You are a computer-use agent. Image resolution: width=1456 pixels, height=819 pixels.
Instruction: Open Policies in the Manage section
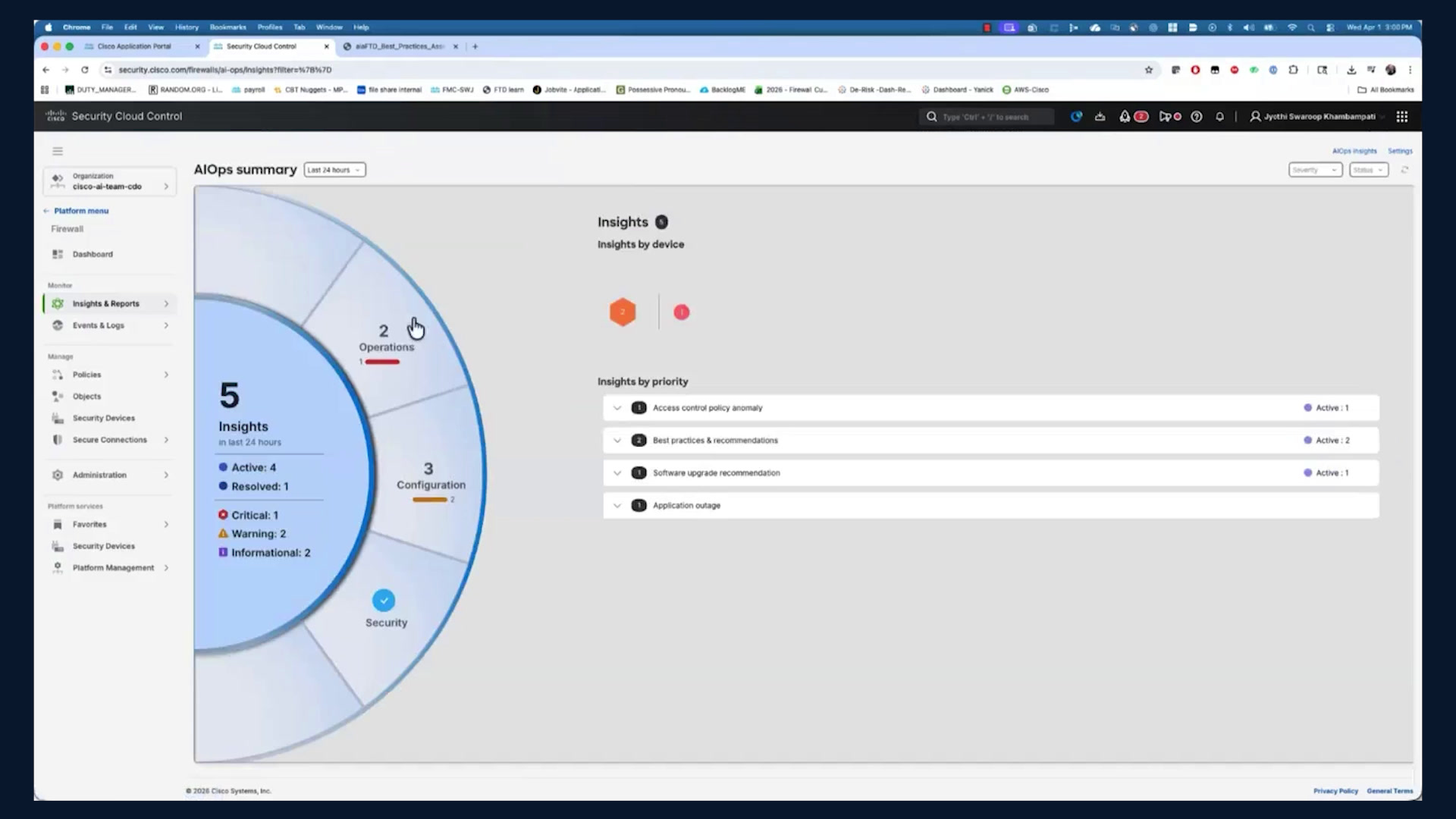110,375
